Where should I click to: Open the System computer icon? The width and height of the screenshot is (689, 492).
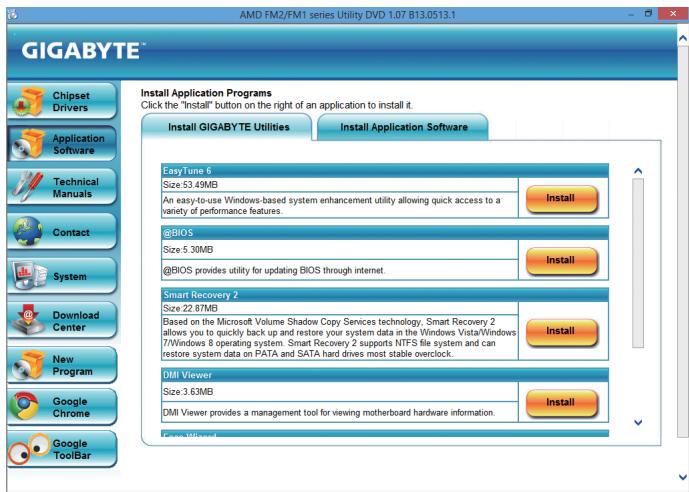point(29,275)
